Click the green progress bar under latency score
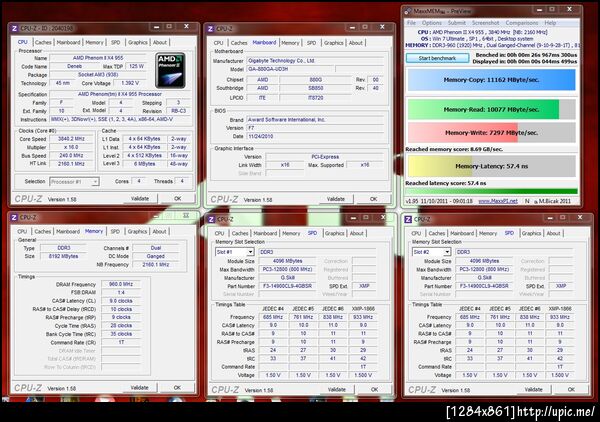The image size is (600, 422). tap(491, 191)
